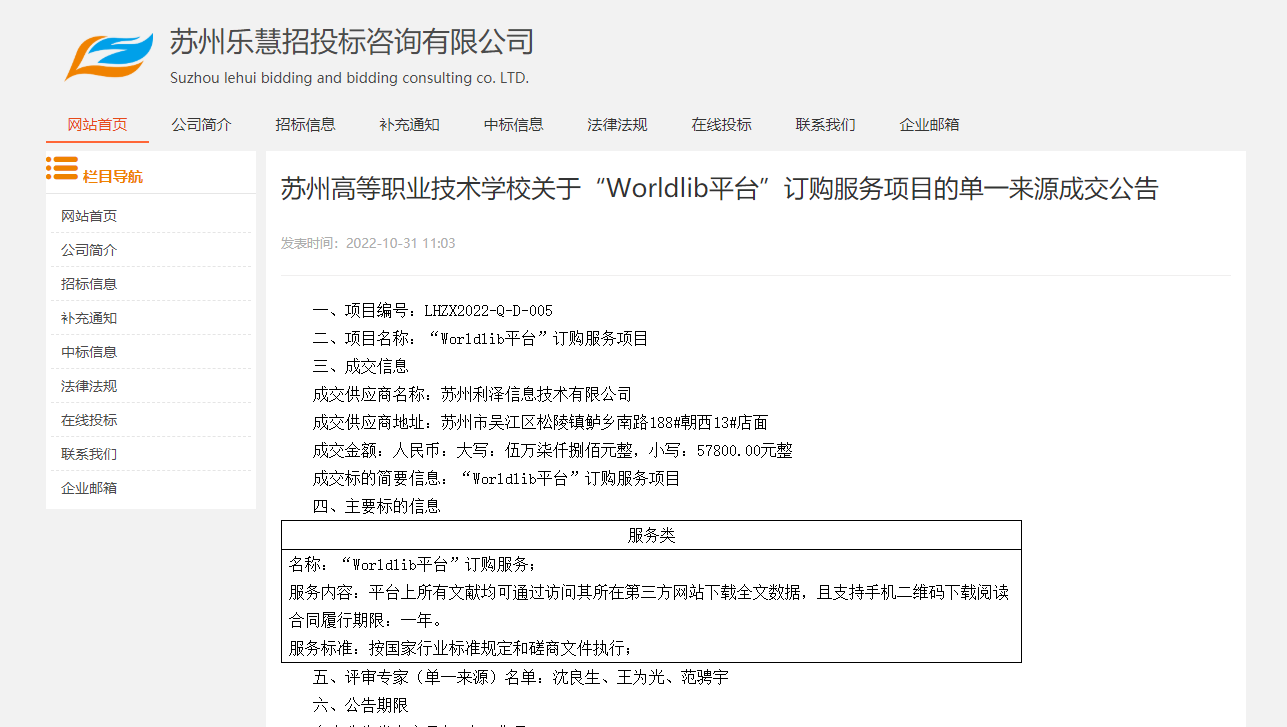
Task: Click the English subtitle Suzhou lehui bidding
Action: (x=349, y=78)
